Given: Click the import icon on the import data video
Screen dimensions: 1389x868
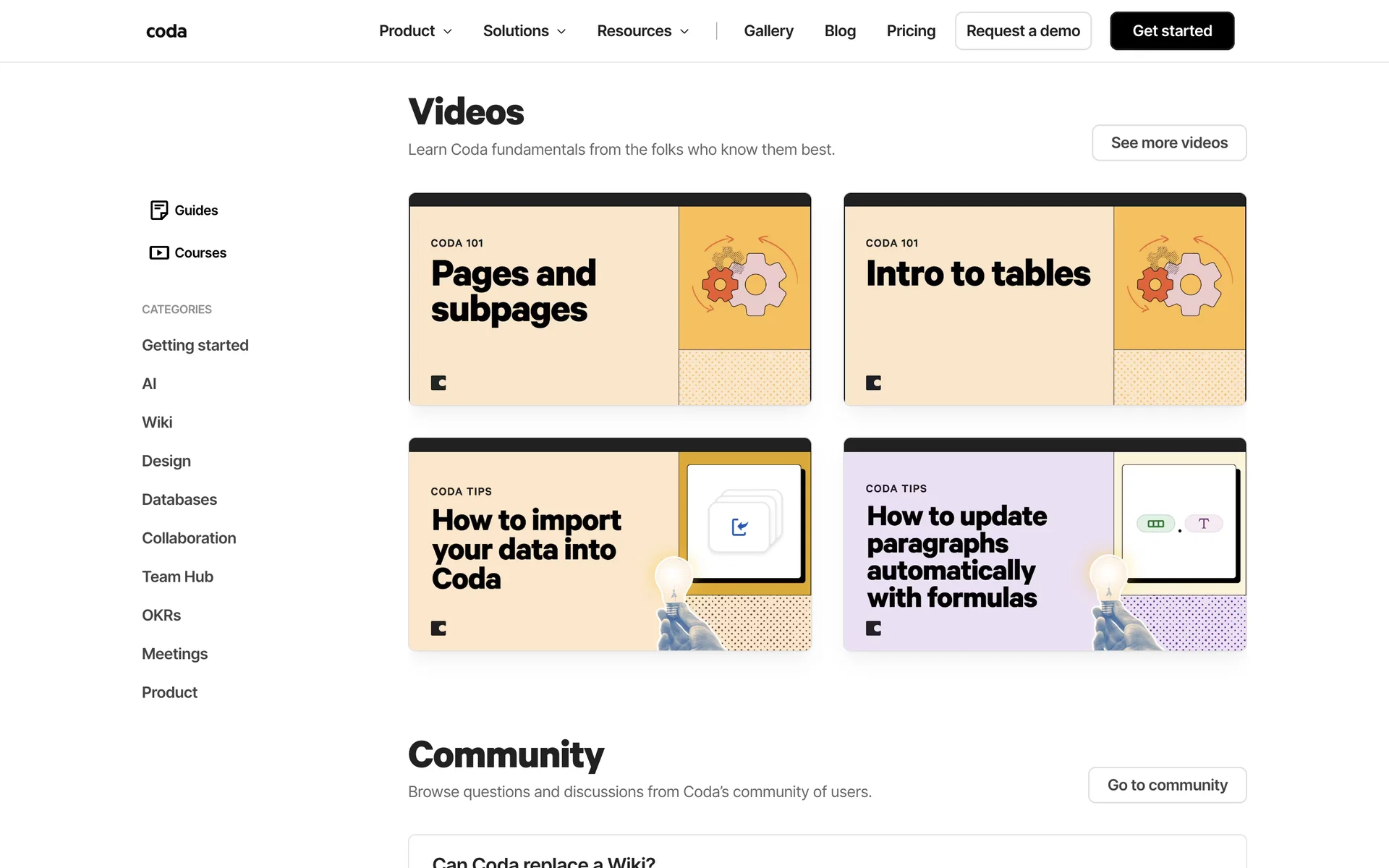Looking at the screenshot, I should (x=739, y=527).
